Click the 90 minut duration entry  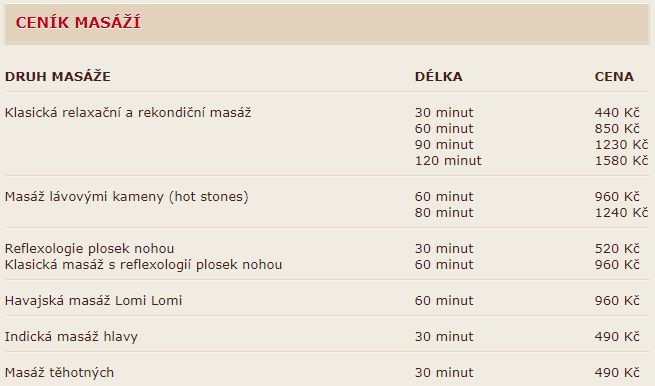pos(444,145)
